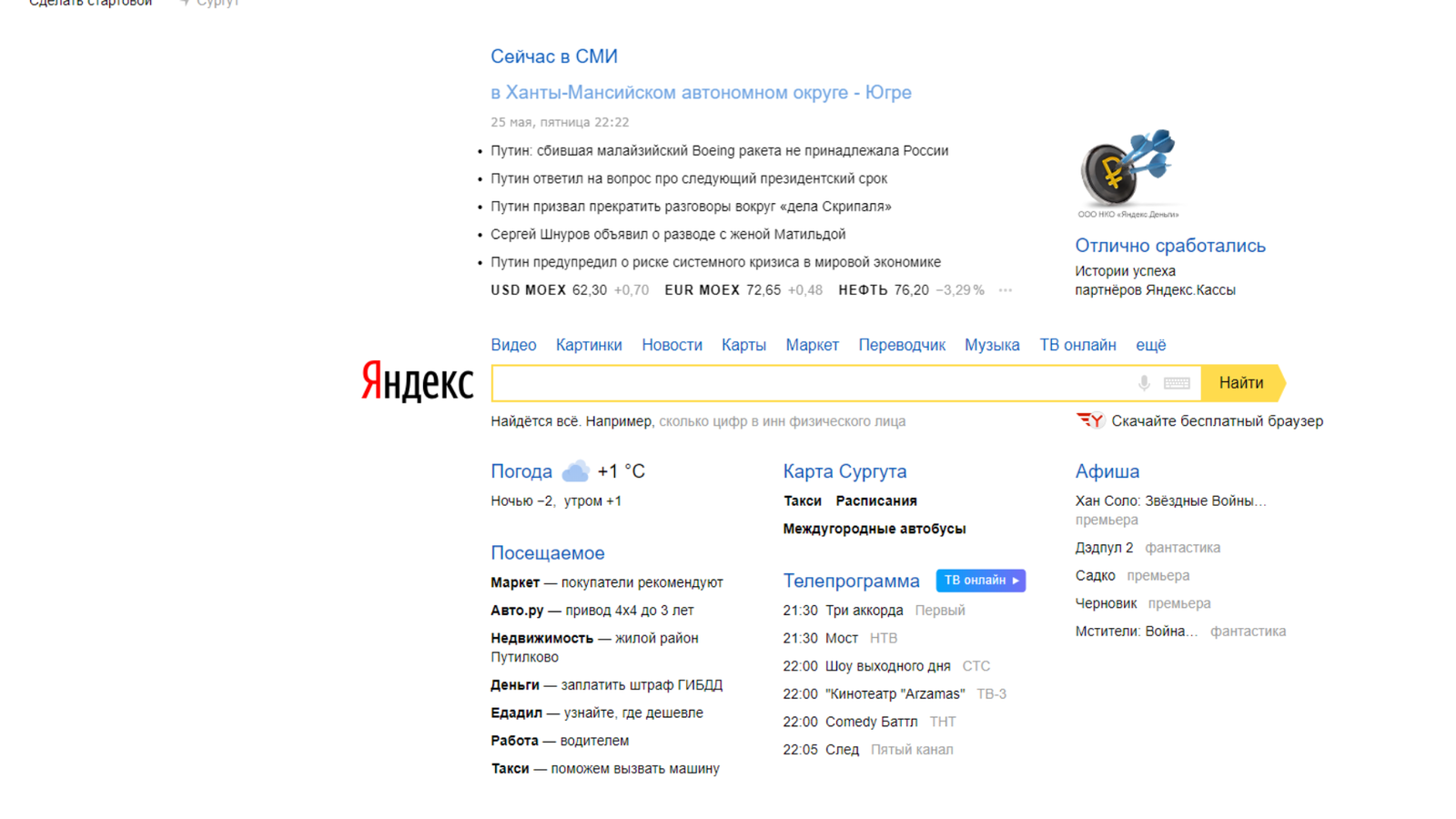Click the Ночью −2, утром +1 forecast

[x=556, y=501]
